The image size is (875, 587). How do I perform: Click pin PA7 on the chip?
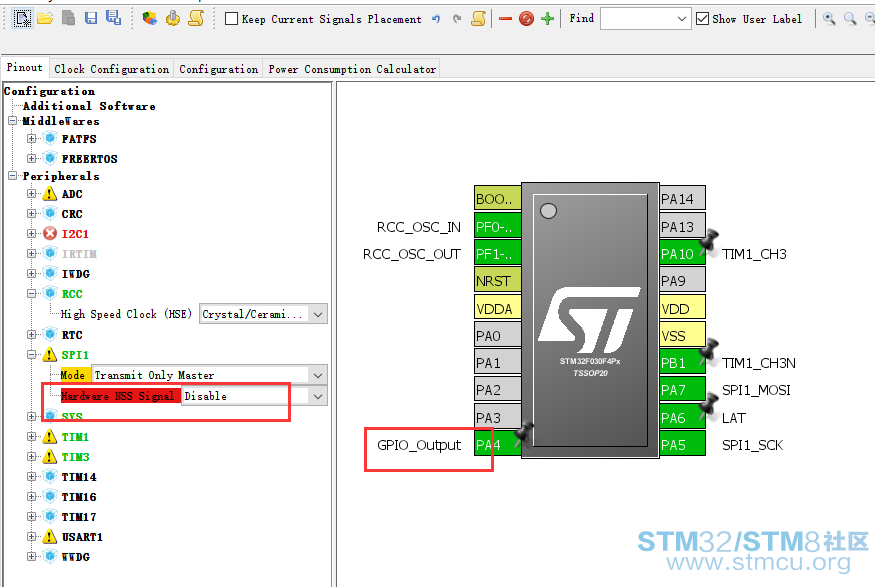[x=682, y=389]
